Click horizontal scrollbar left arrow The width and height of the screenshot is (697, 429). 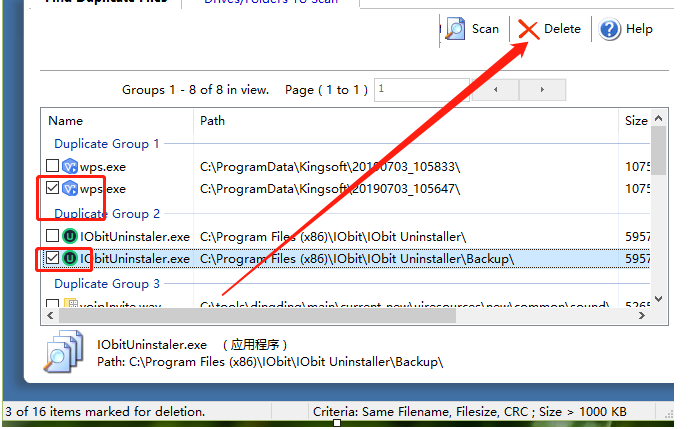[x=50, y=316]
